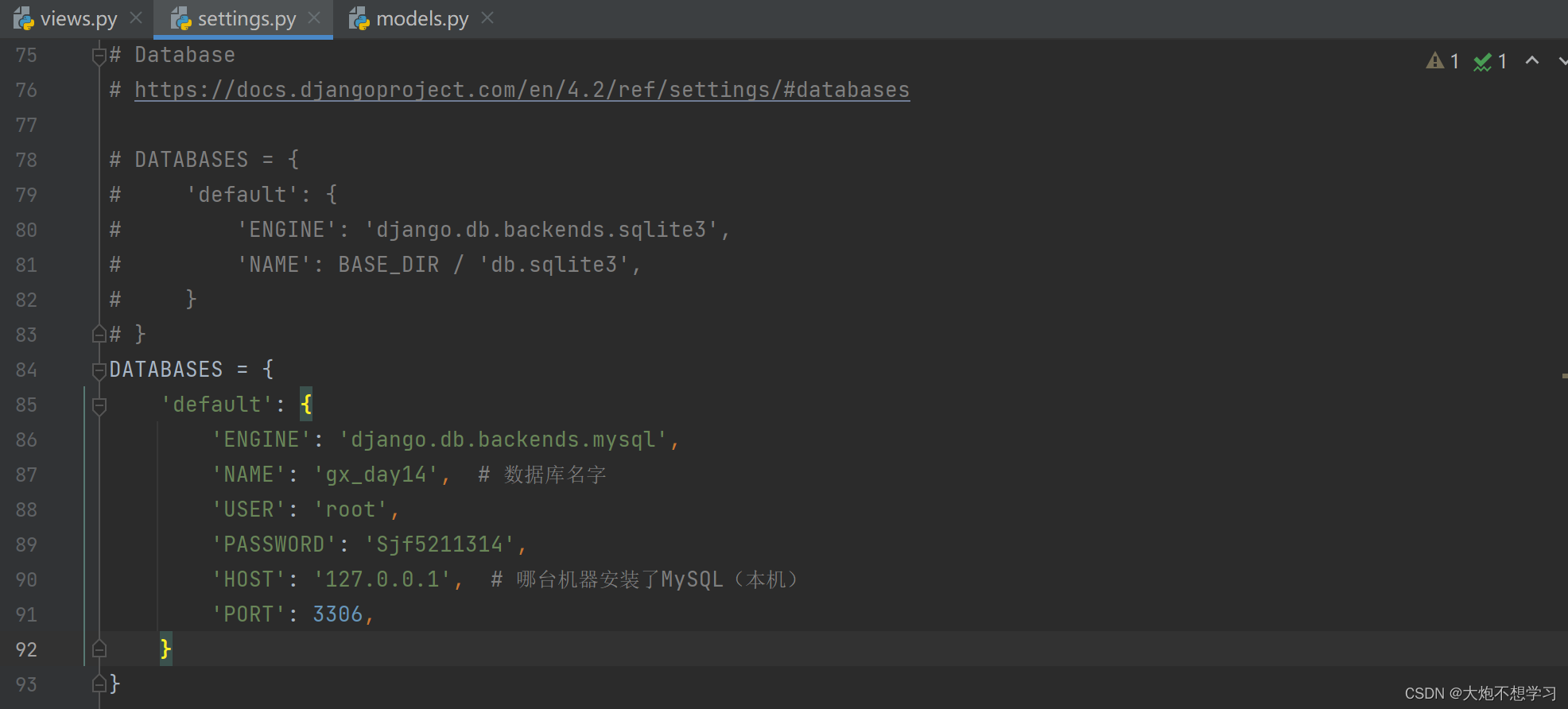This screenshot has width=1568, height=709.
Task: Open the models.py tab
Action: tap(422, 18)
